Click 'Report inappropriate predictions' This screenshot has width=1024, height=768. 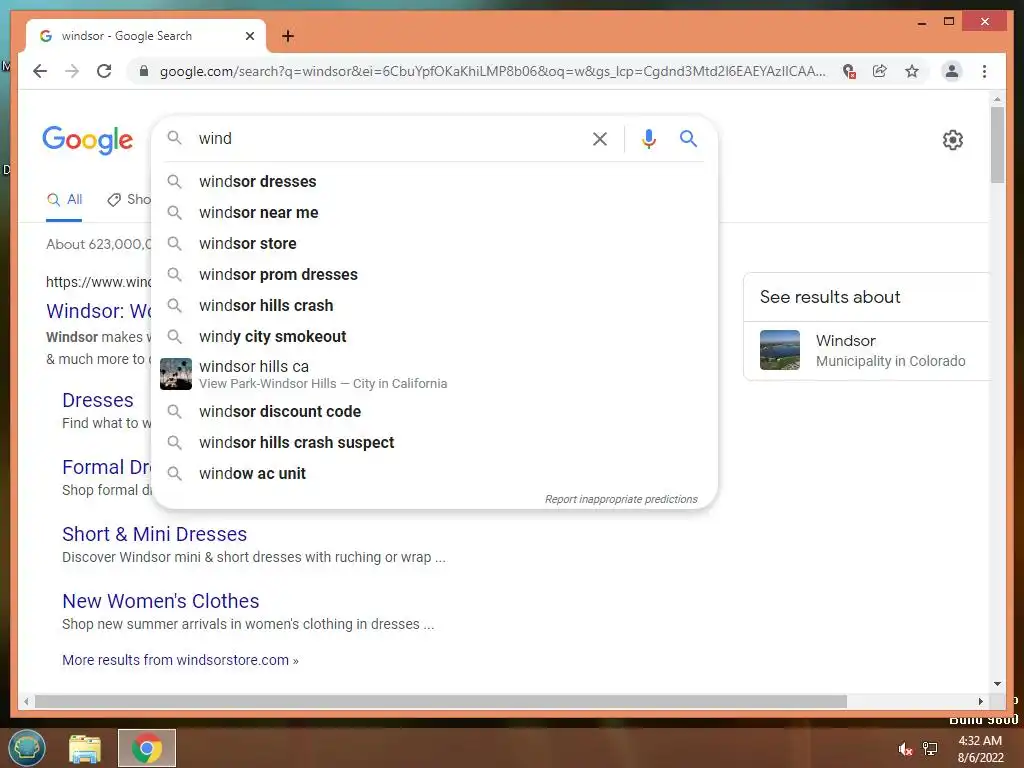point(621,499)
